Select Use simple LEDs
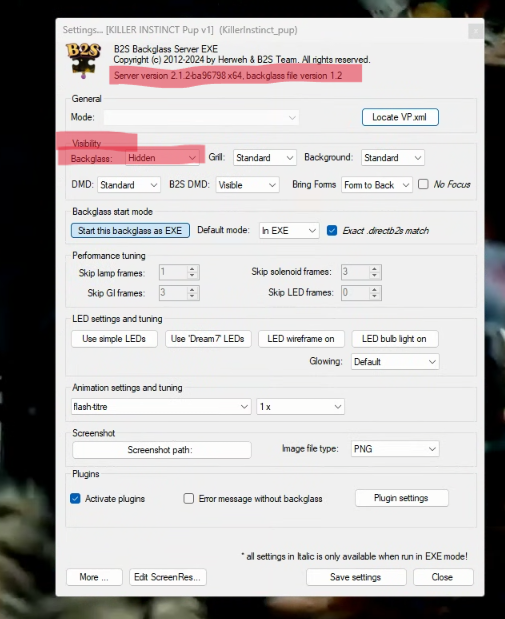 click(x=114, y=339)
